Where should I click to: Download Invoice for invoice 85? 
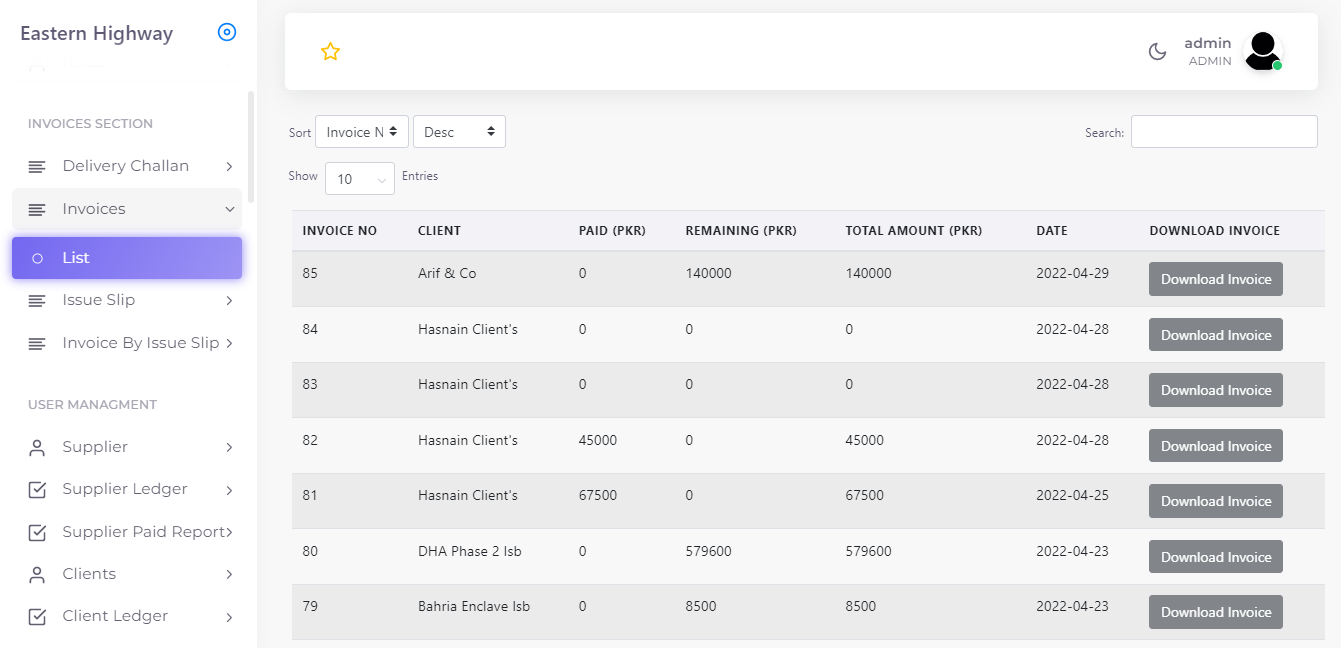1215,279
